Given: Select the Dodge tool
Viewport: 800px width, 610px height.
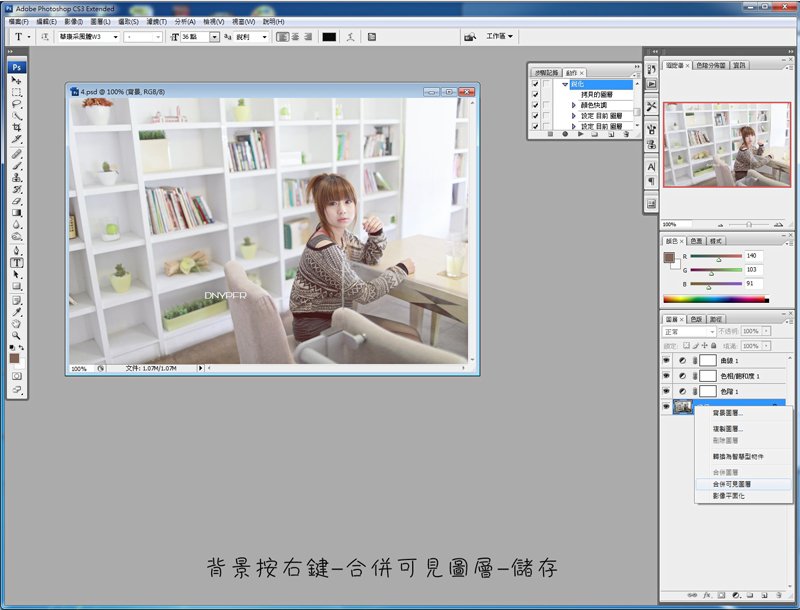Looking at the screenshot, I should point(16,236).
